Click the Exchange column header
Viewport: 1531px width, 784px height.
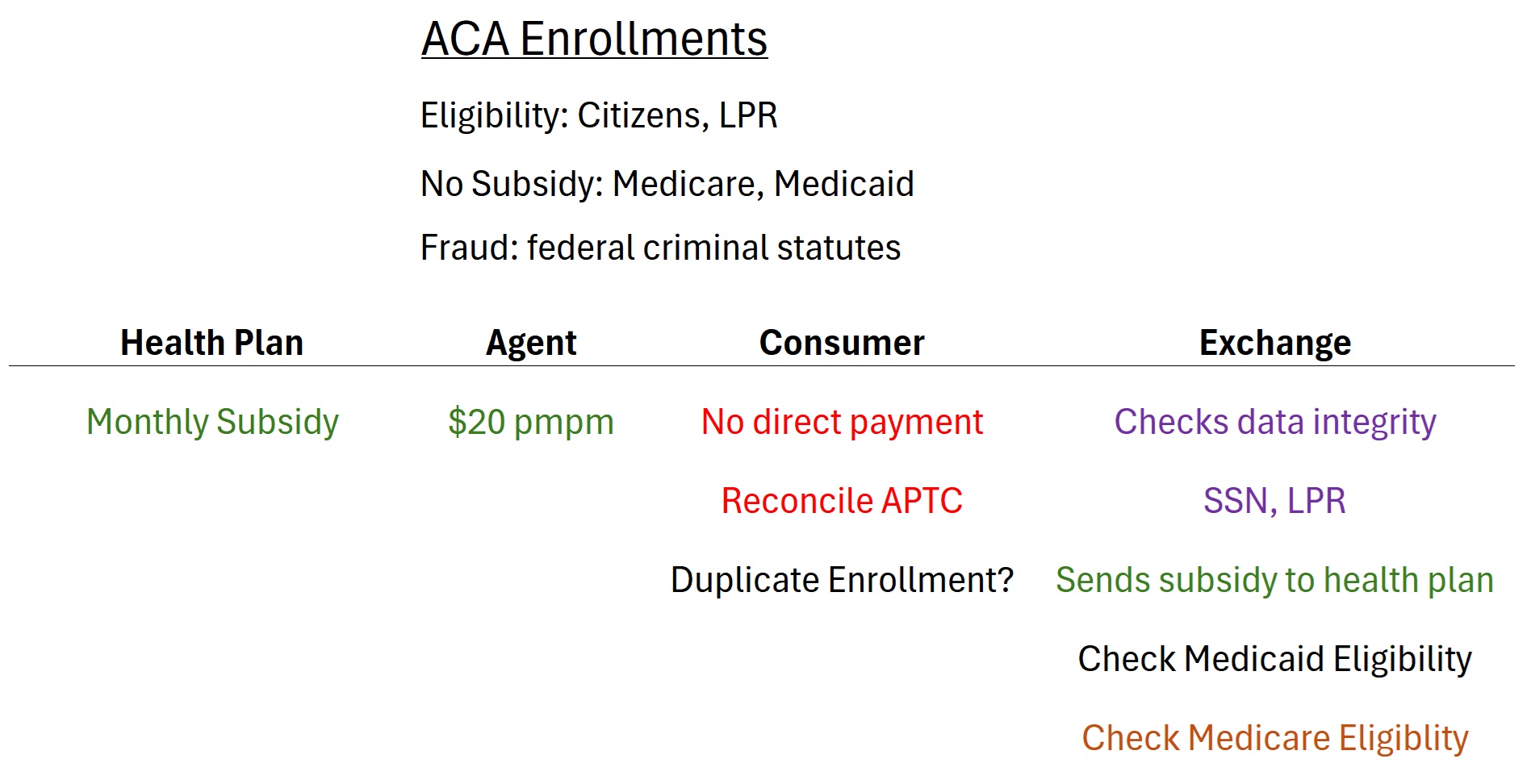pyautogui.click(x=1275, y=344)
